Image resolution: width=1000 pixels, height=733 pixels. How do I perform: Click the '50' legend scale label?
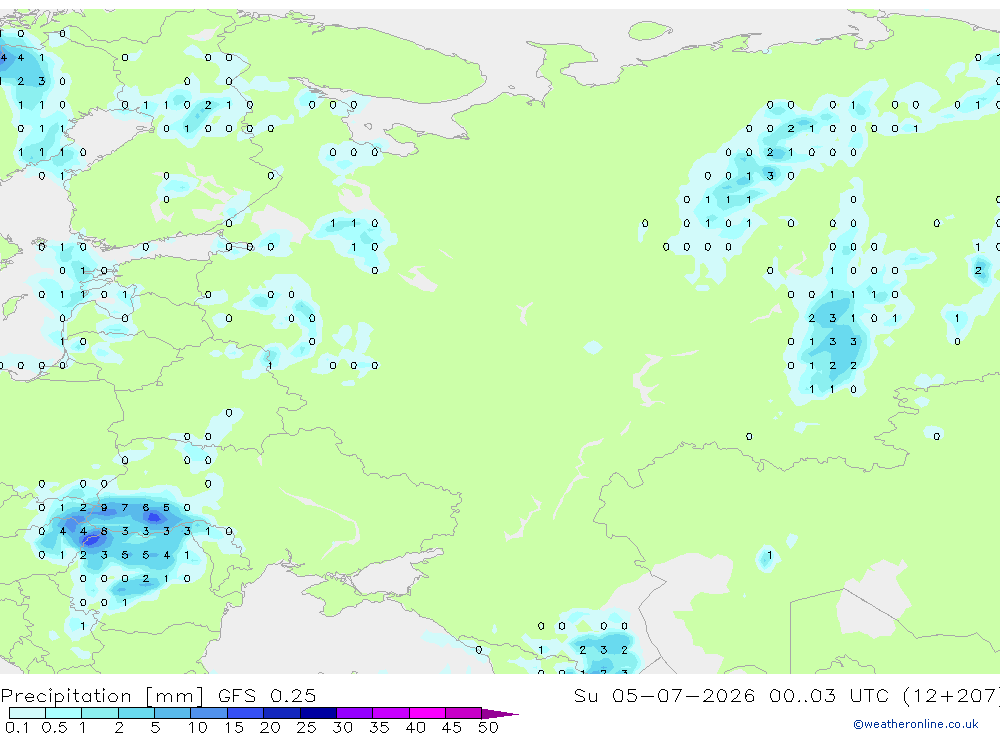(x=488, y=727)
